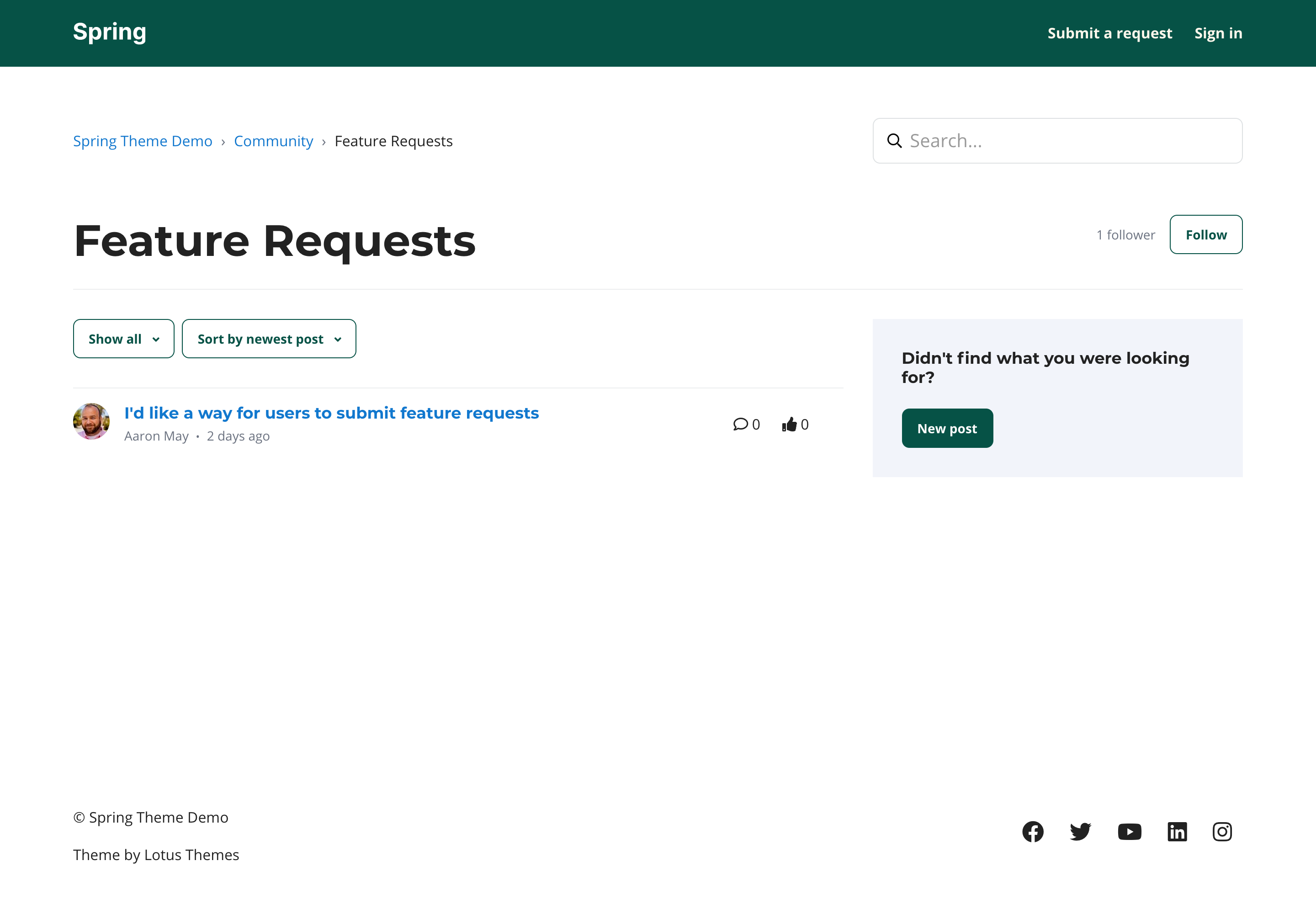
Task: Click the comment bubble icon on post
Action: (x=740, y=425)
